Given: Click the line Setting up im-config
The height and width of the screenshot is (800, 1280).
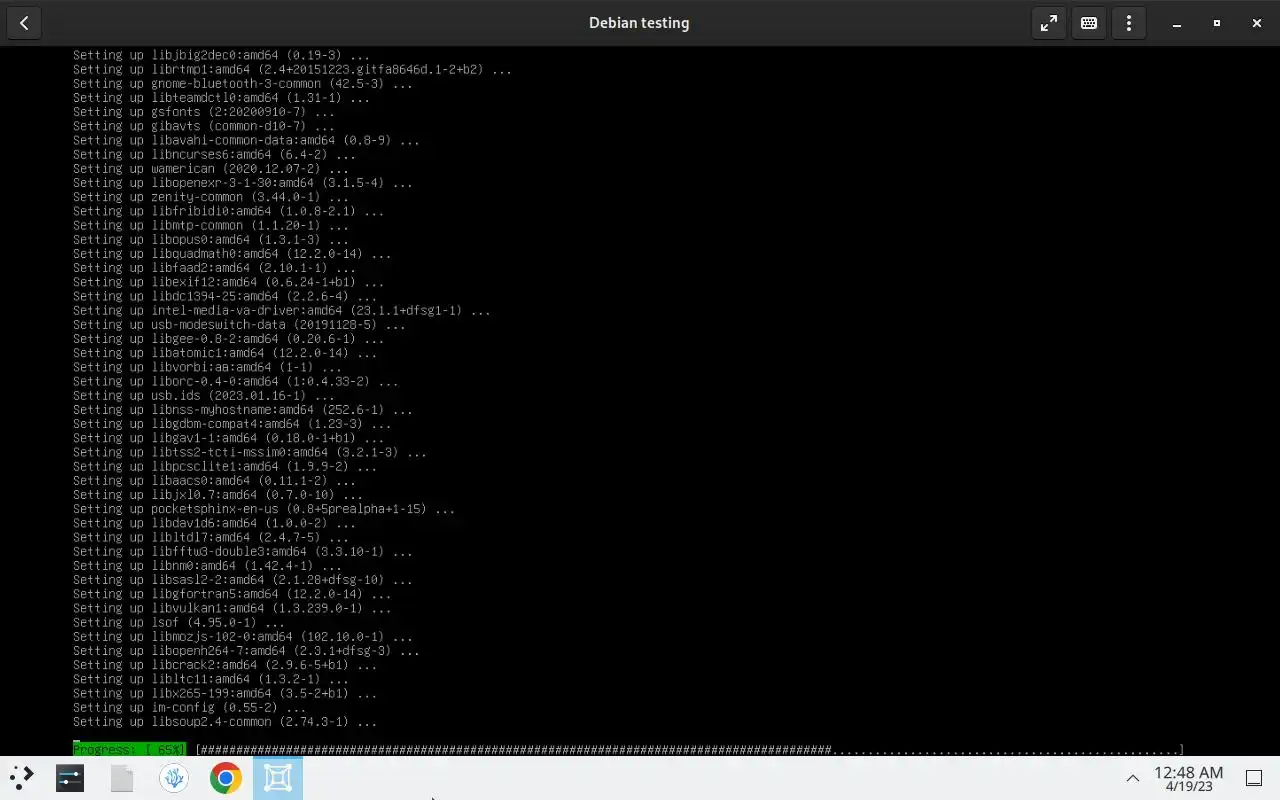Looking at the screenshot, I should coord(190,707).
